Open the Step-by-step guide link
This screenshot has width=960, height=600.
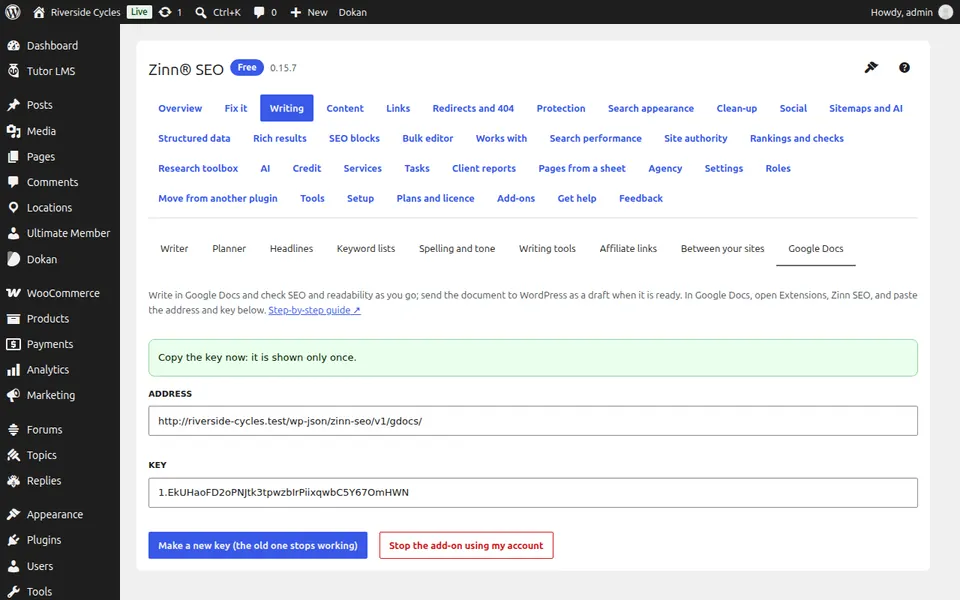pos(314,310)
